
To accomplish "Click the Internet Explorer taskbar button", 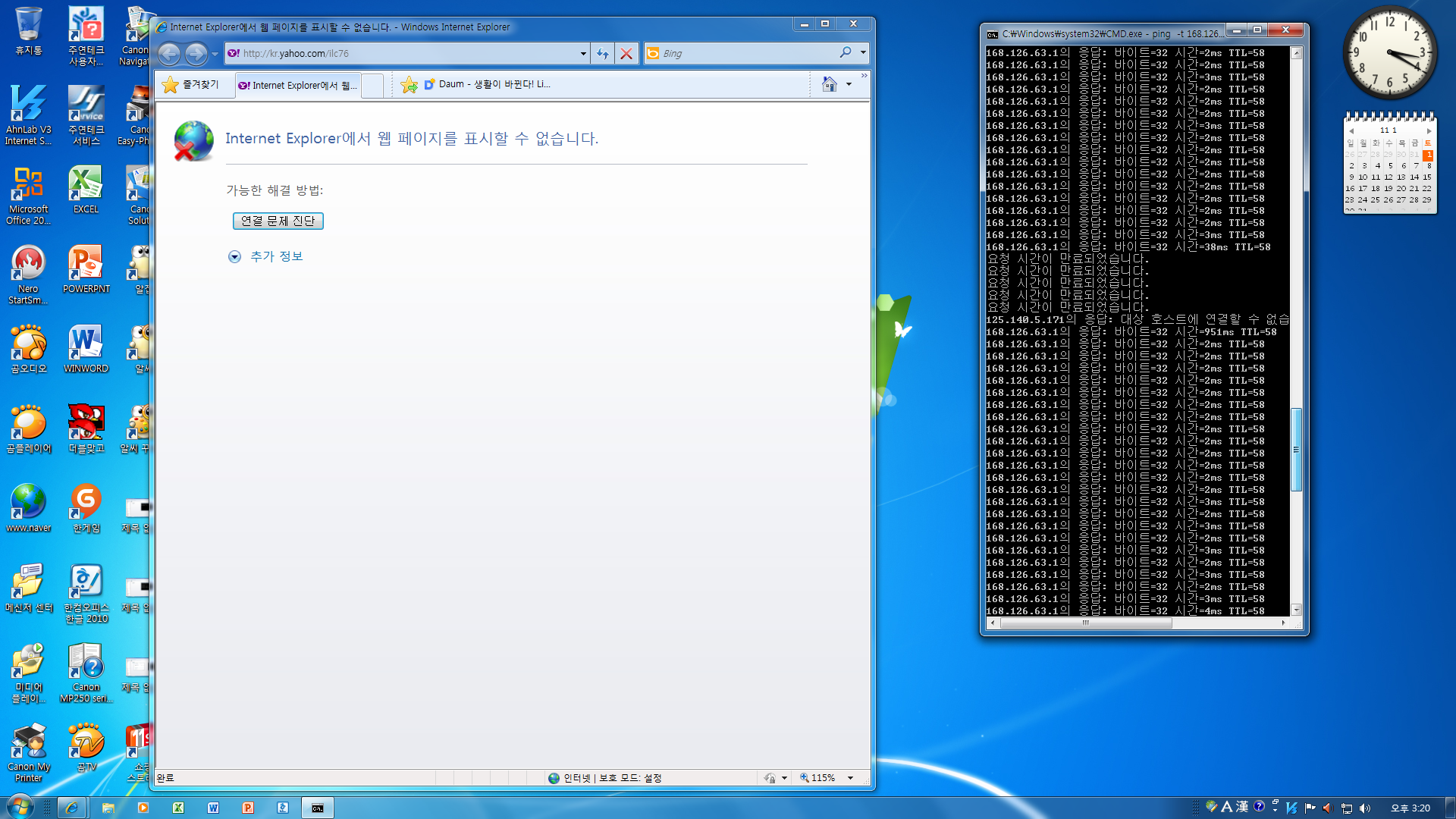I will click(x=71, y=808).
